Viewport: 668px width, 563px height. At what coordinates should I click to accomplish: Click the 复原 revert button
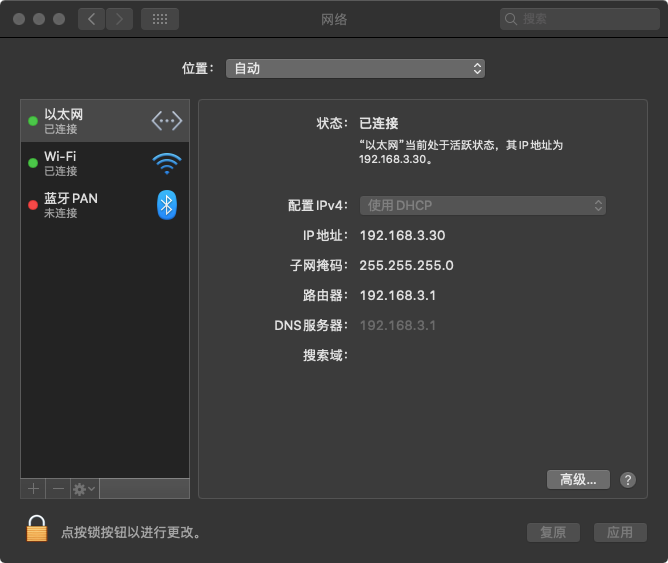point(553,532)
